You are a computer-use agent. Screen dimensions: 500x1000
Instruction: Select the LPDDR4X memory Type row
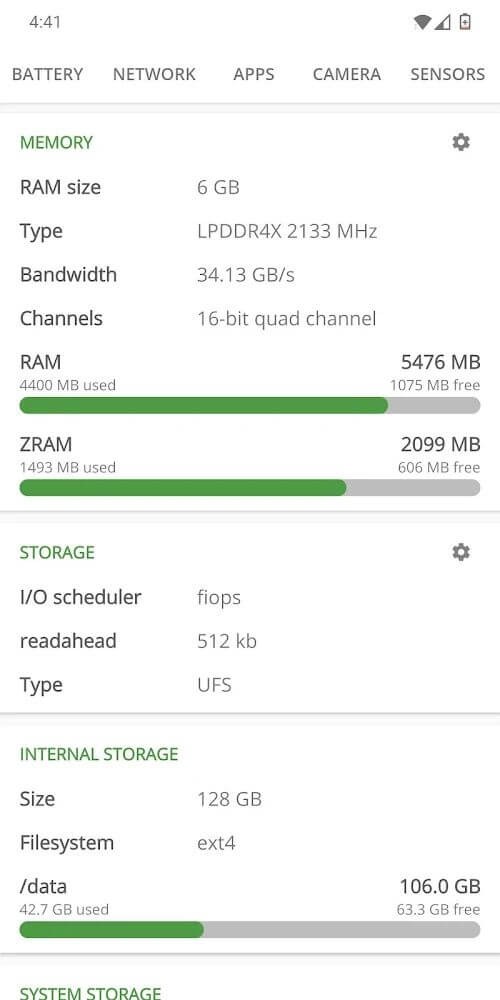[250, 231]
